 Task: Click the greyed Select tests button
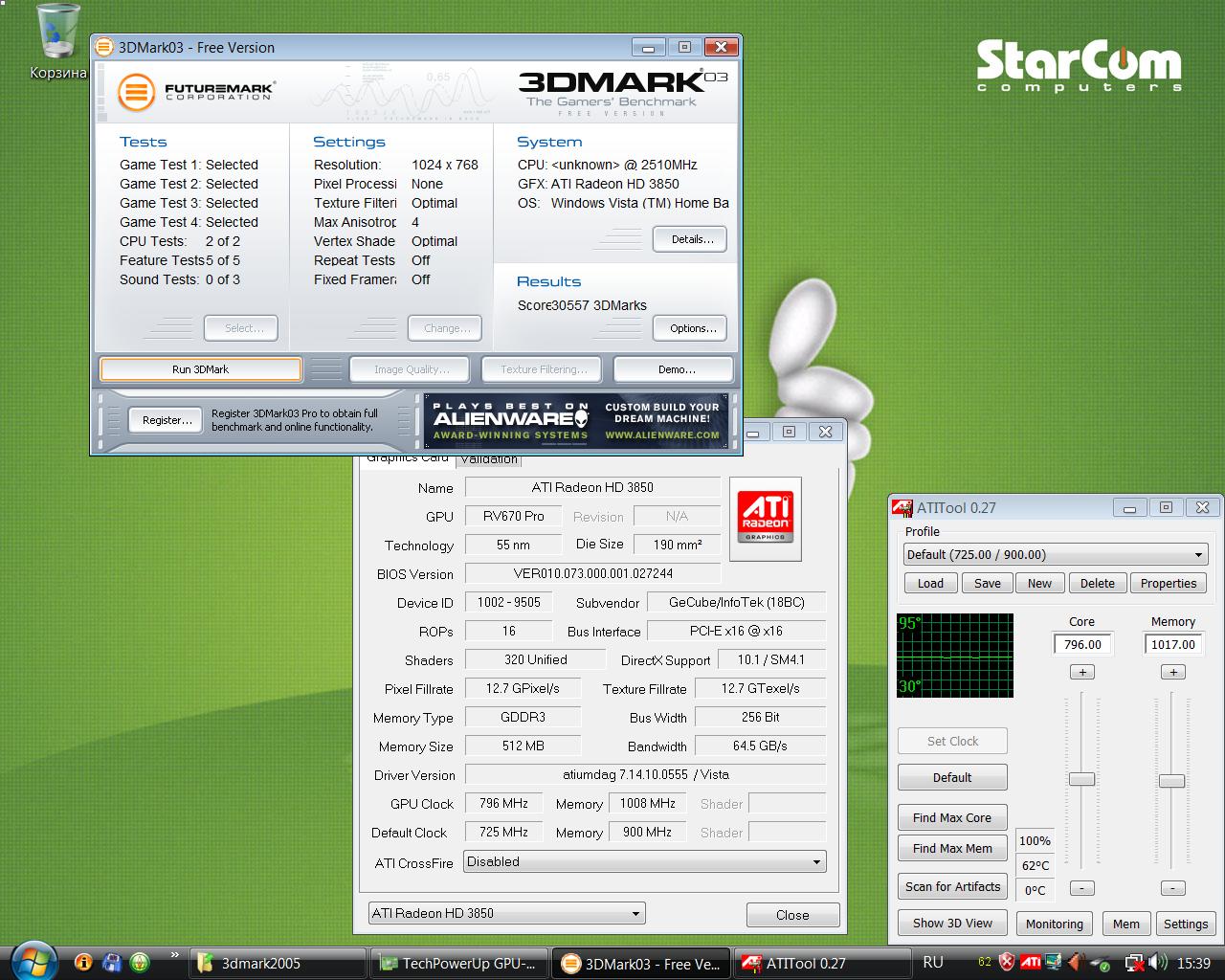coord(241,328)
